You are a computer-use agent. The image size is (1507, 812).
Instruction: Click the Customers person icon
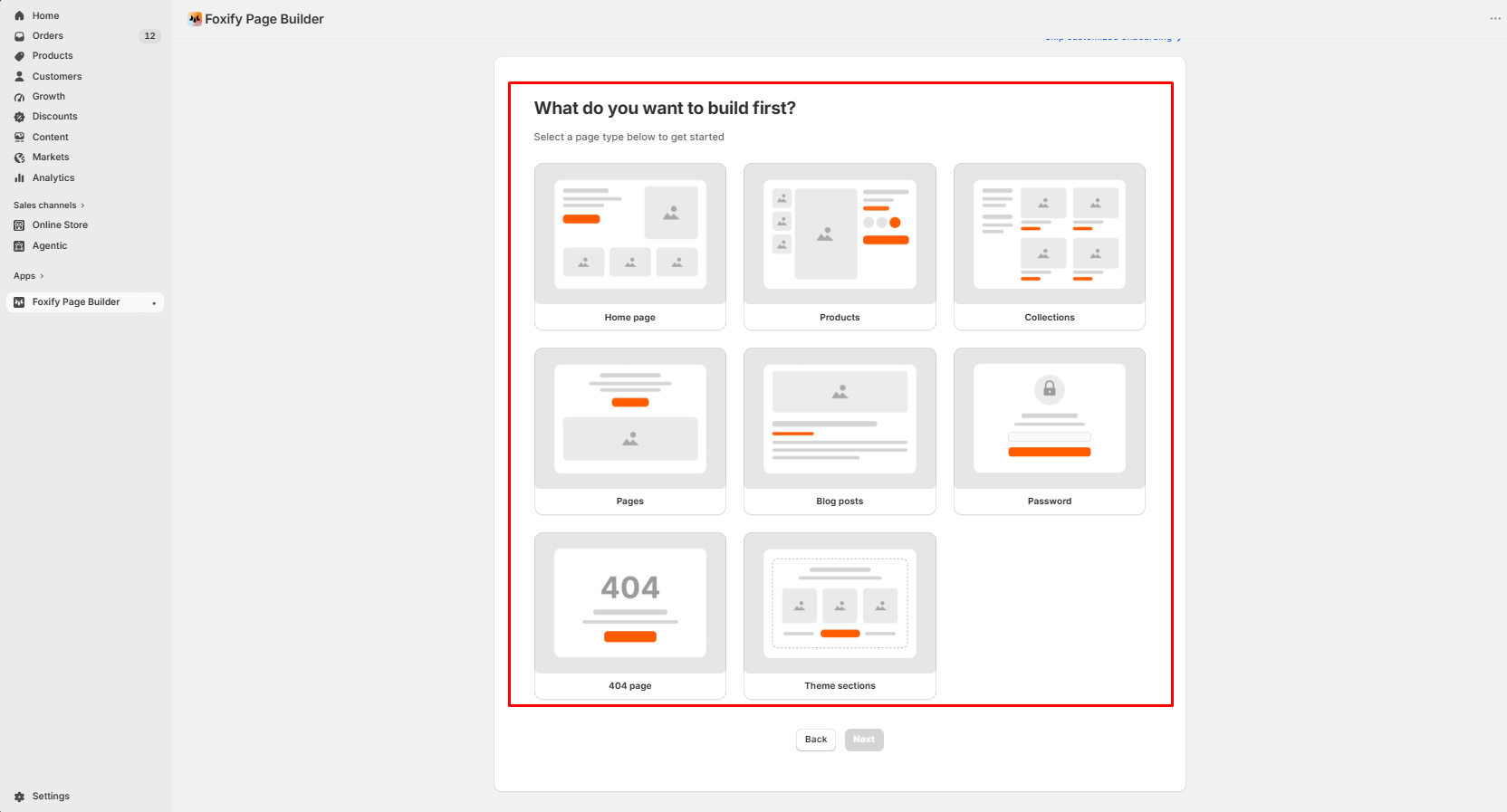click(19, 76)
